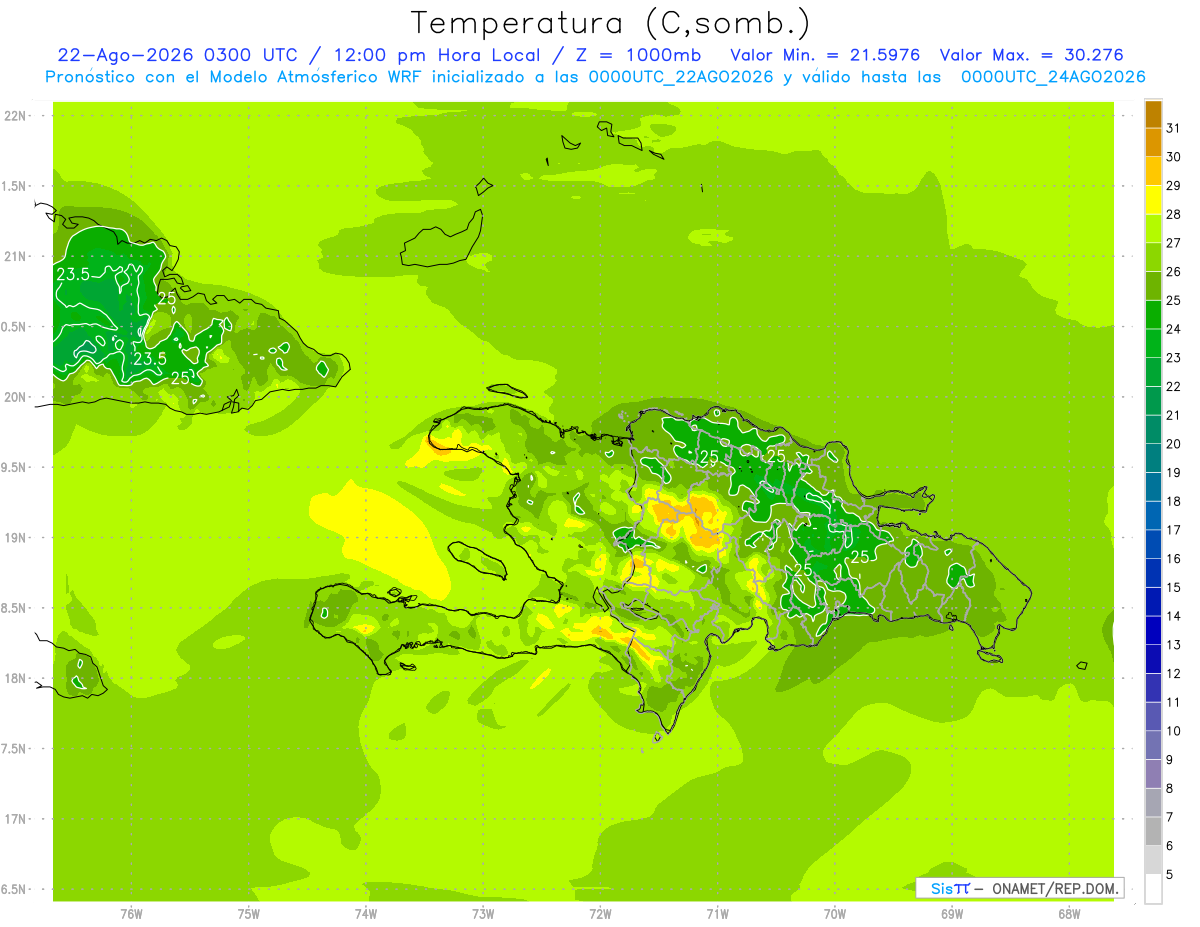Viewport: 1200px width, 927px height.
Task: Click the longitude label '73W'
Action: tap(483, 914)
